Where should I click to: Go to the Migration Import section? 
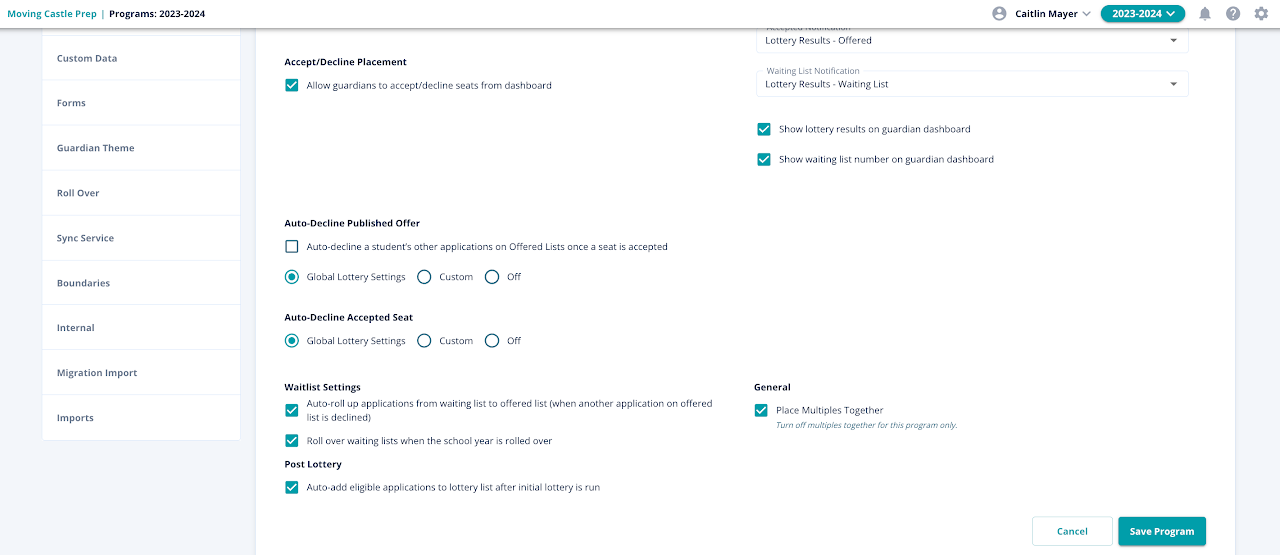click(97, 373)
